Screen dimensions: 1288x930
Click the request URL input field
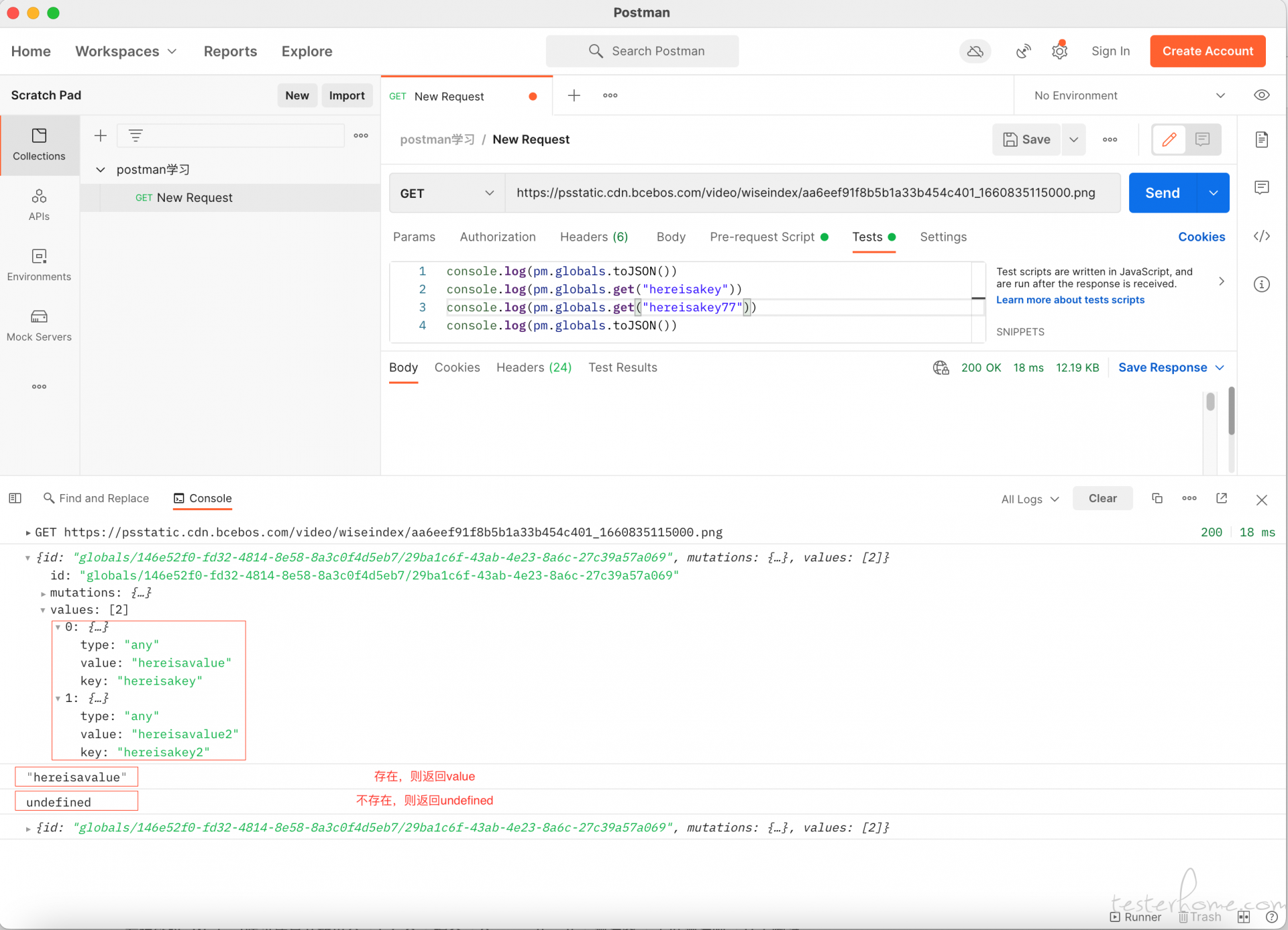812,193
